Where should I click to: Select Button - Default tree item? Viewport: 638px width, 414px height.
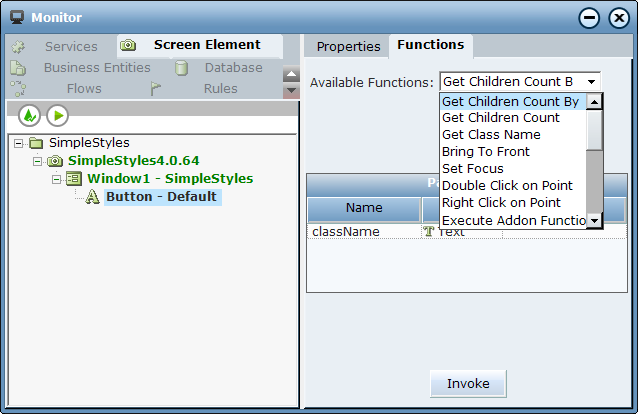tap(162, 197)
